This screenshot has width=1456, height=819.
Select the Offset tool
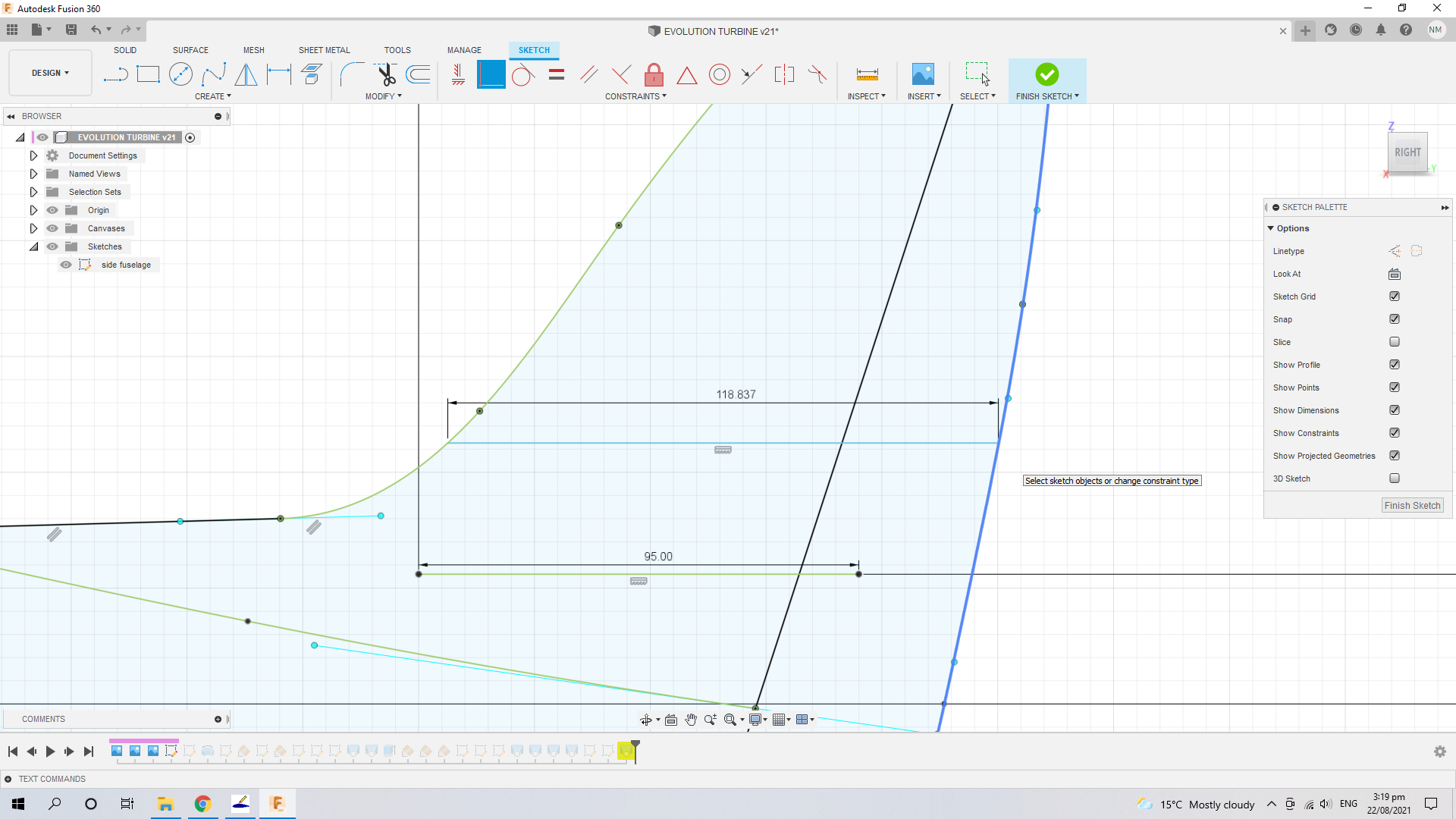click(x=419, y=74)
